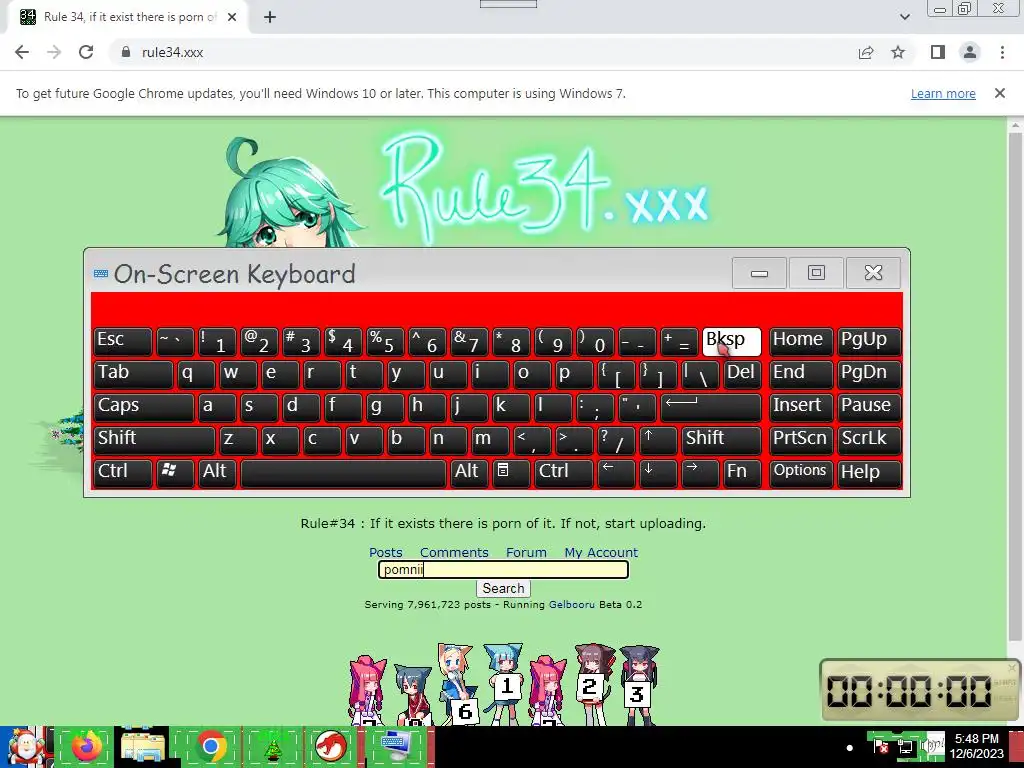Click the right arrow key
Image resolution: width=1024 pixels, height=768 pixels.
tap(699, 473)
